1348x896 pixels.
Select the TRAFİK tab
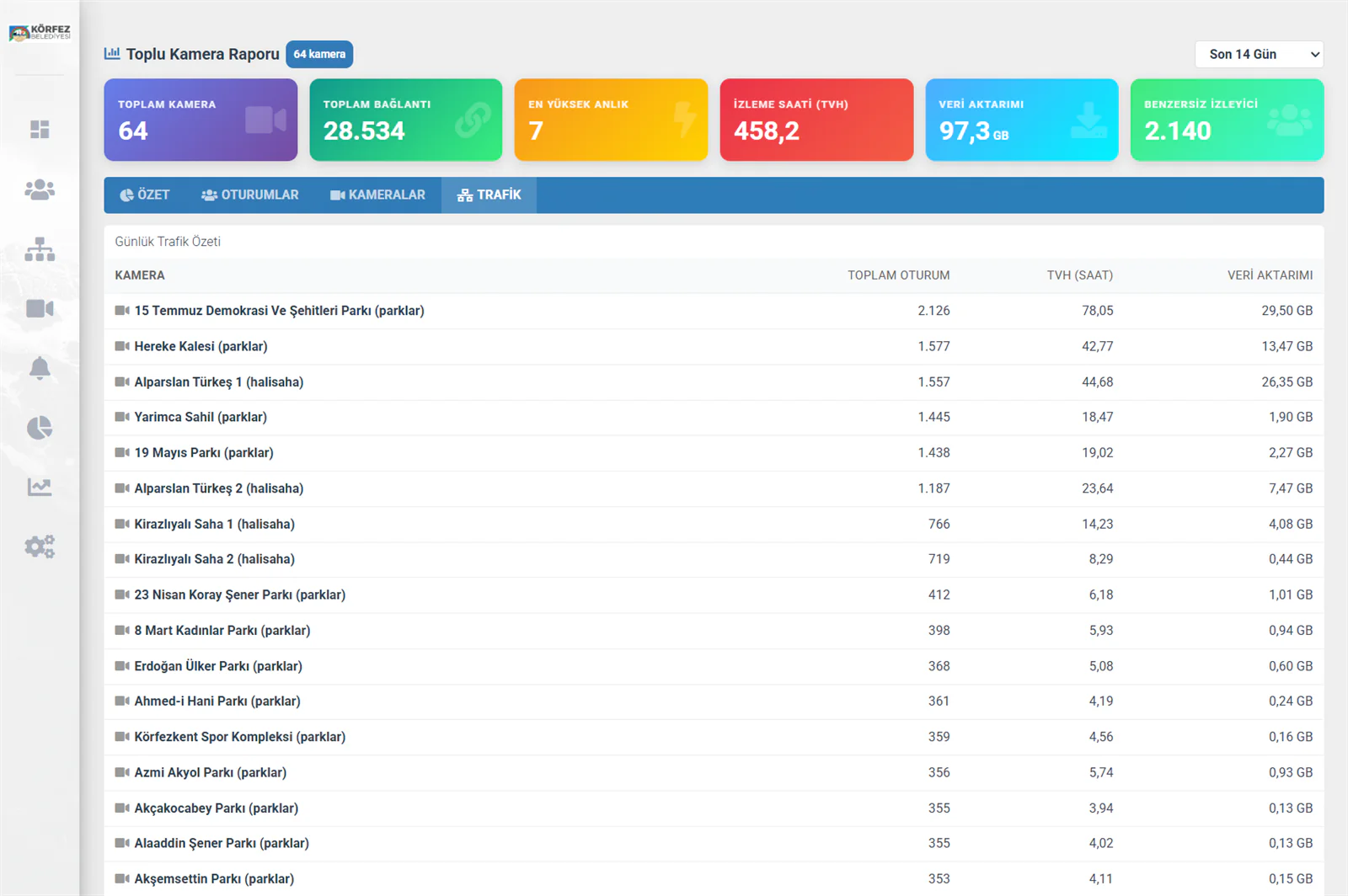(489, 195)
